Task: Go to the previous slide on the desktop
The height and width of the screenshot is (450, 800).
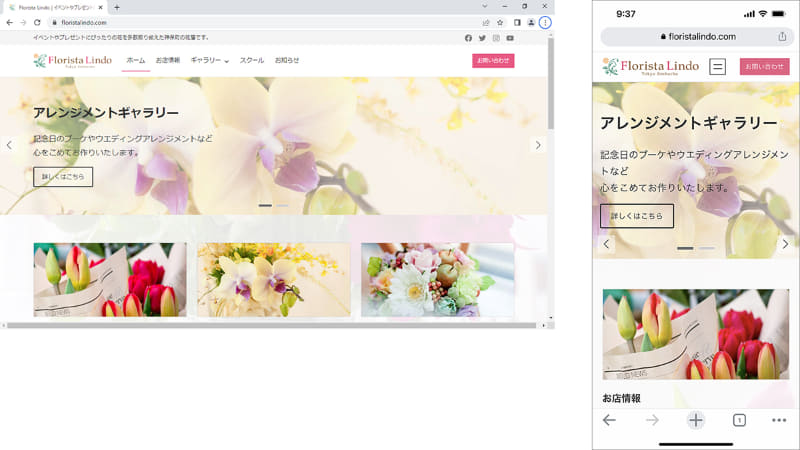Action: (x=9, y=145)
